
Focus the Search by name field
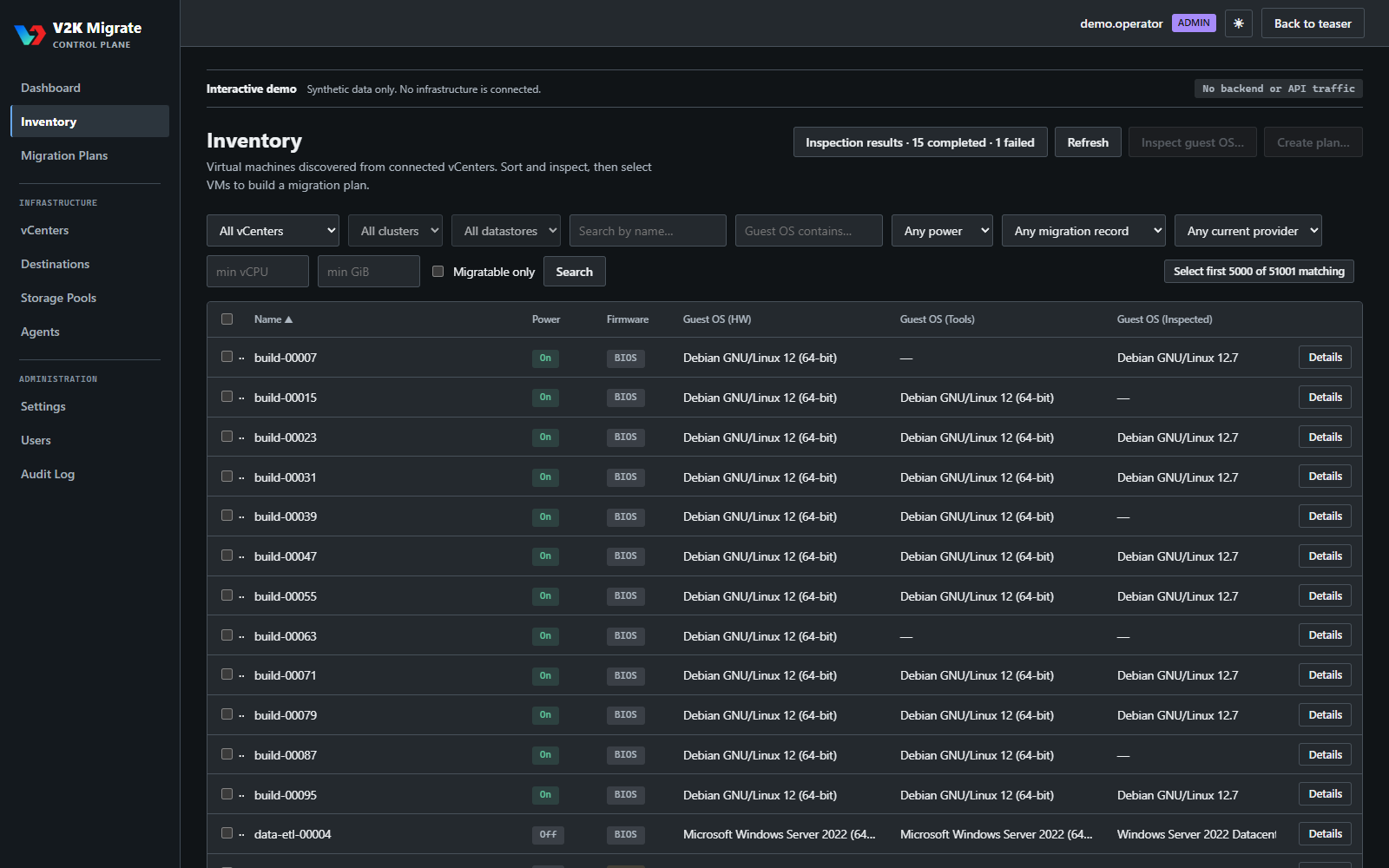pos(648,231)
